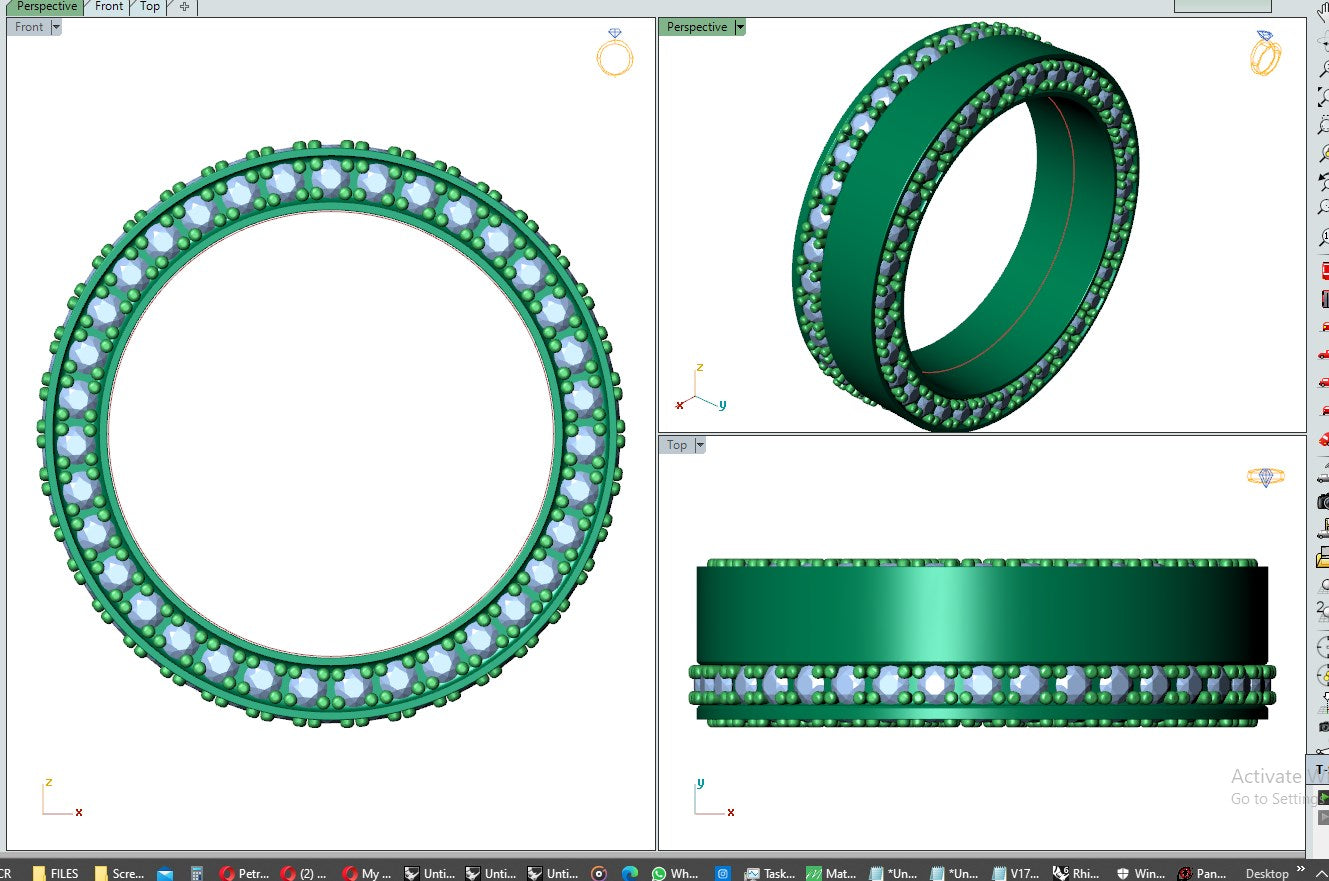Viewport: 1329px width, 881px height.
Task: Expand the Perspective viewport title menu arrow
Action: 740,27
